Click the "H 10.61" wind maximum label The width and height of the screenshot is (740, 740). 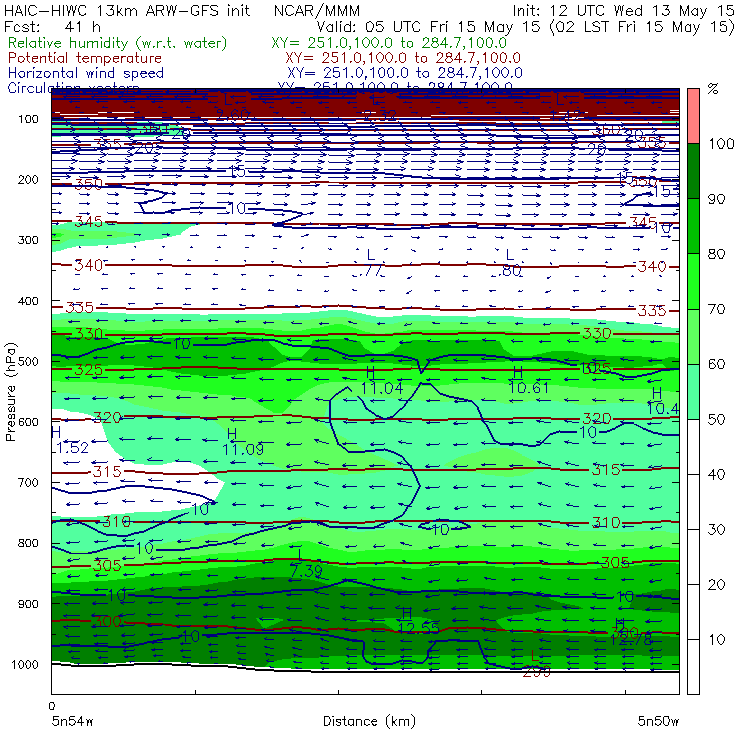(529, 380)
